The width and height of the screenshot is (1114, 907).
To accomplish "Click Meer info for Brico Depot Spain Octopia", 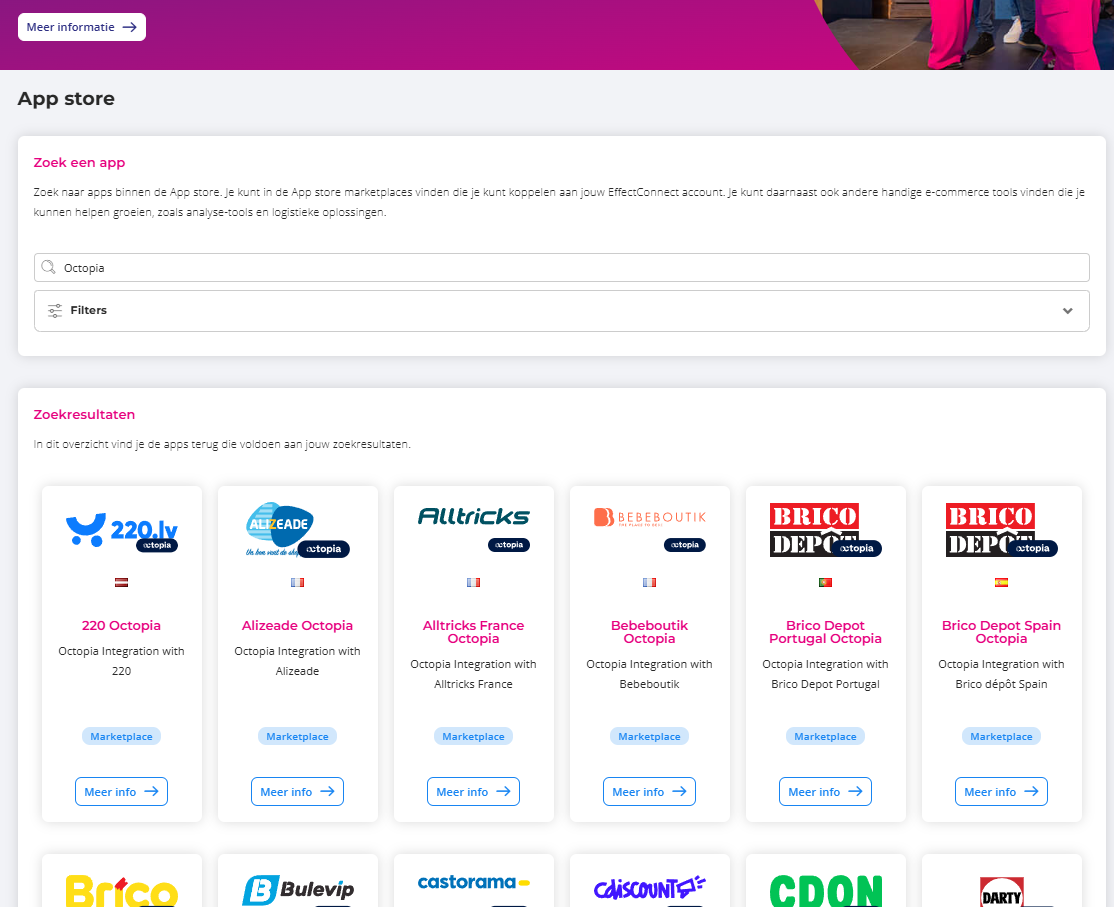I will (x=1002, y=792).
